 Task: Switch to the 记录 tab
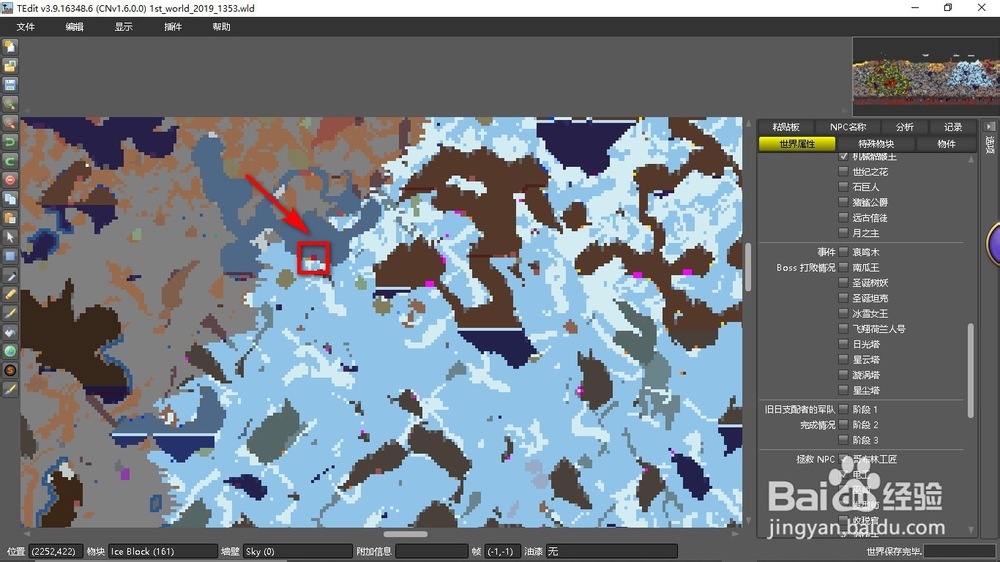pyautogui.click(x=953, y=127)
